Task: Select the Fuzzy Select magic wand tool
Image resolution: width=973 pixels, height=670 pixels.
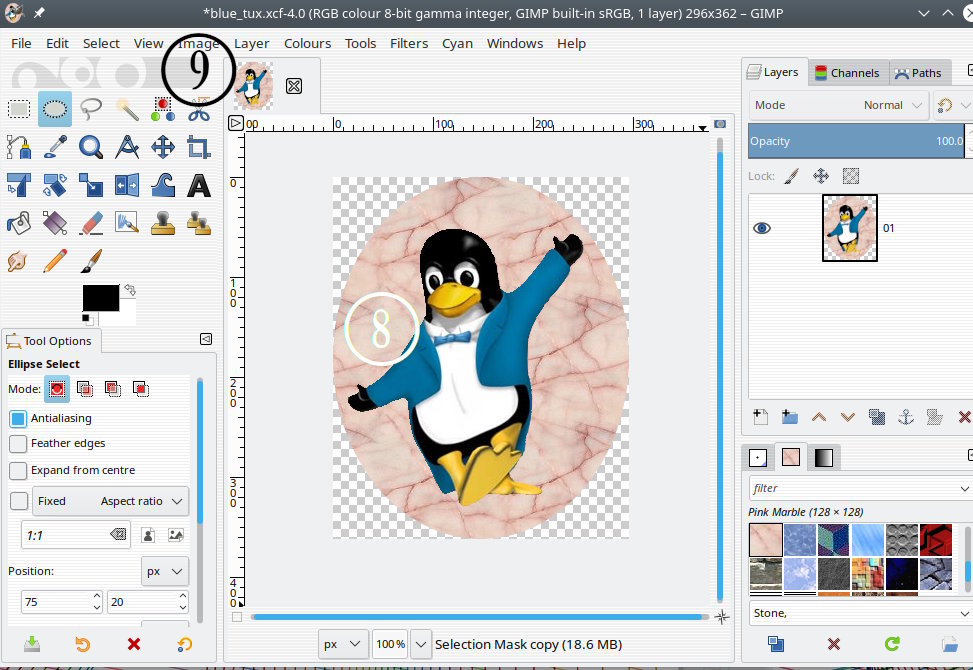Action: click(x=127, y=109)
